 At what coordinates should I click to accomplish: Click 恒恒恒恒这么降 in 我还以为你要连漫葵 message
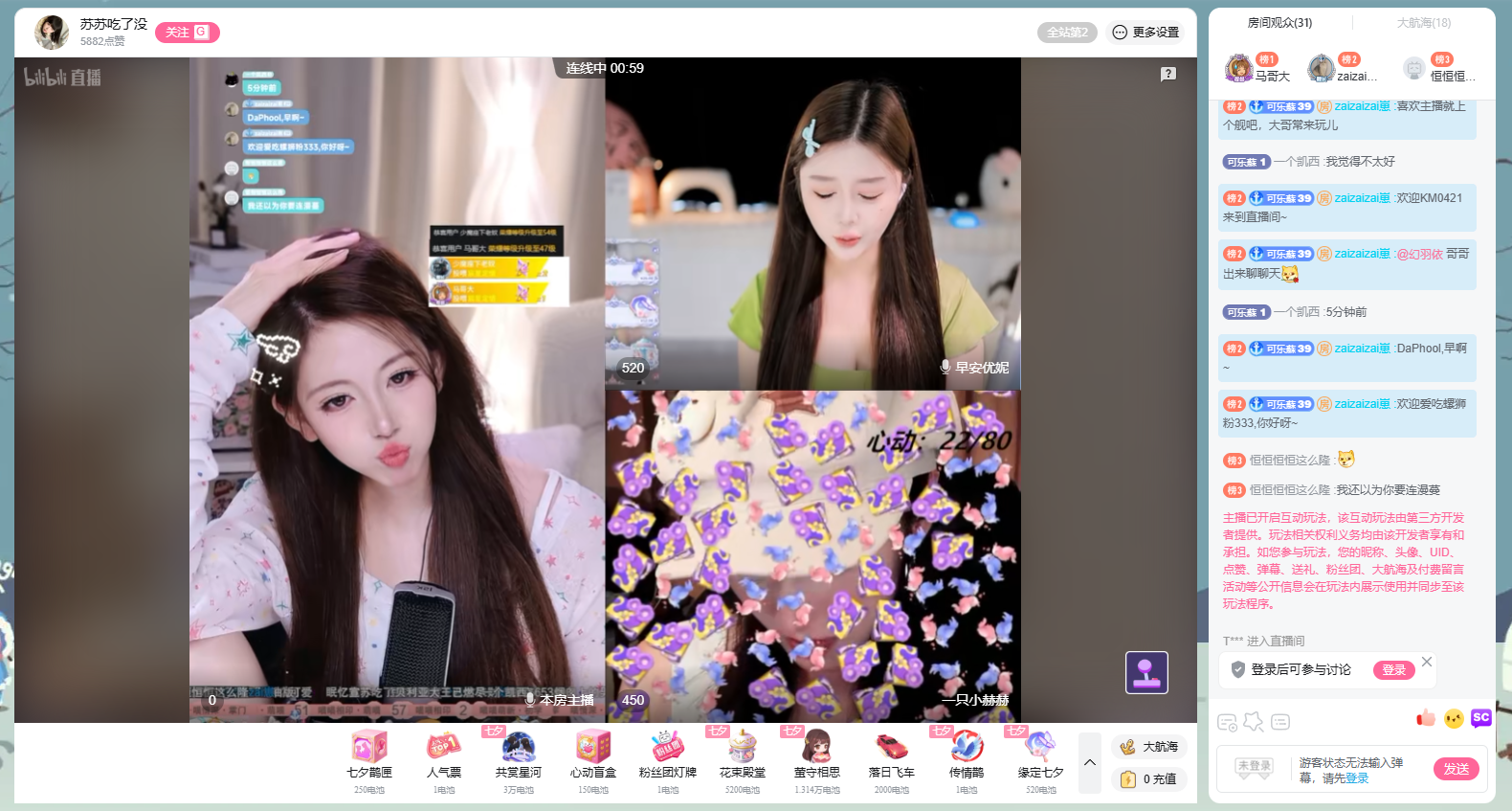(1290, 490)
